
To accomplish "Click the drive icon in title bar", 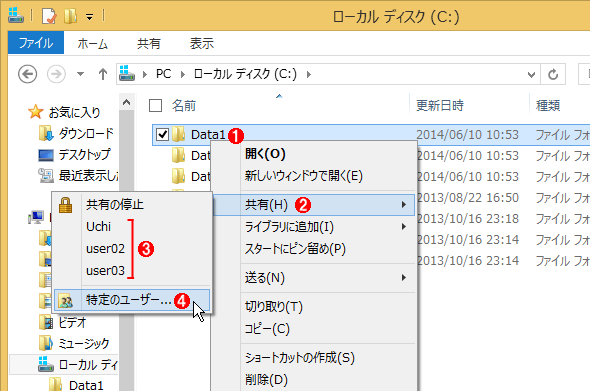I will (16, 15).
